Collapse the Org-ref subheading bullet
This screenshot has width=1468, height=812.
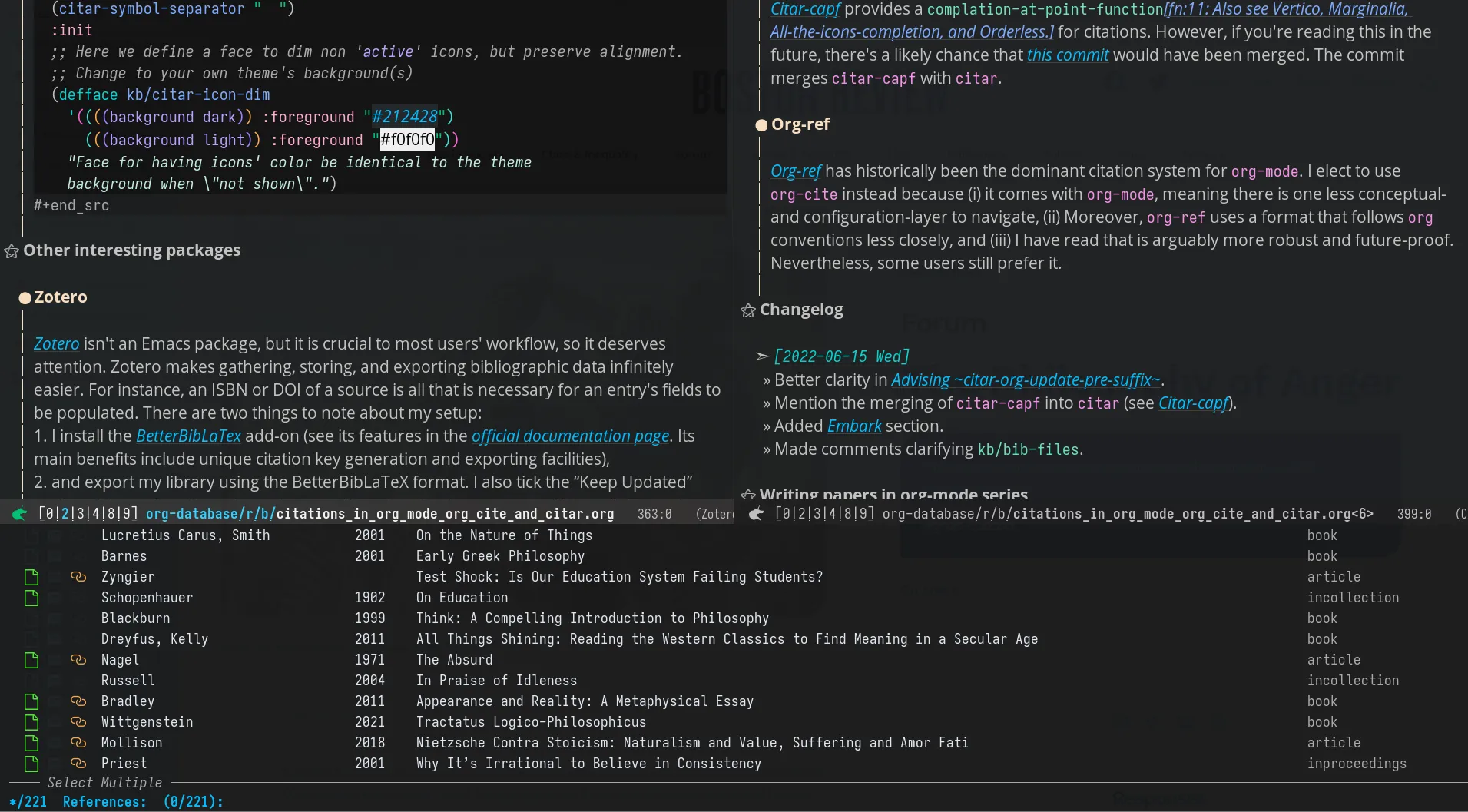coord(762,125)
